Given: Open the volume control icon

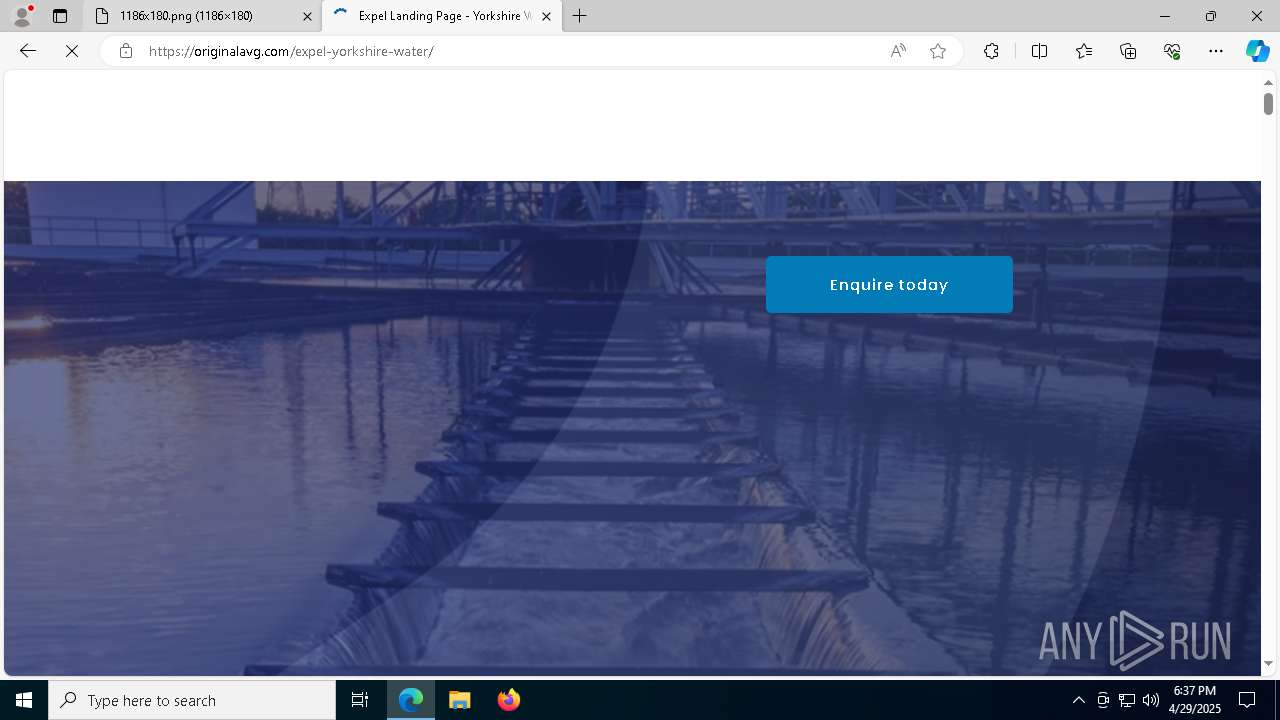Looking at the screenshot, I should click(1151, 700).
